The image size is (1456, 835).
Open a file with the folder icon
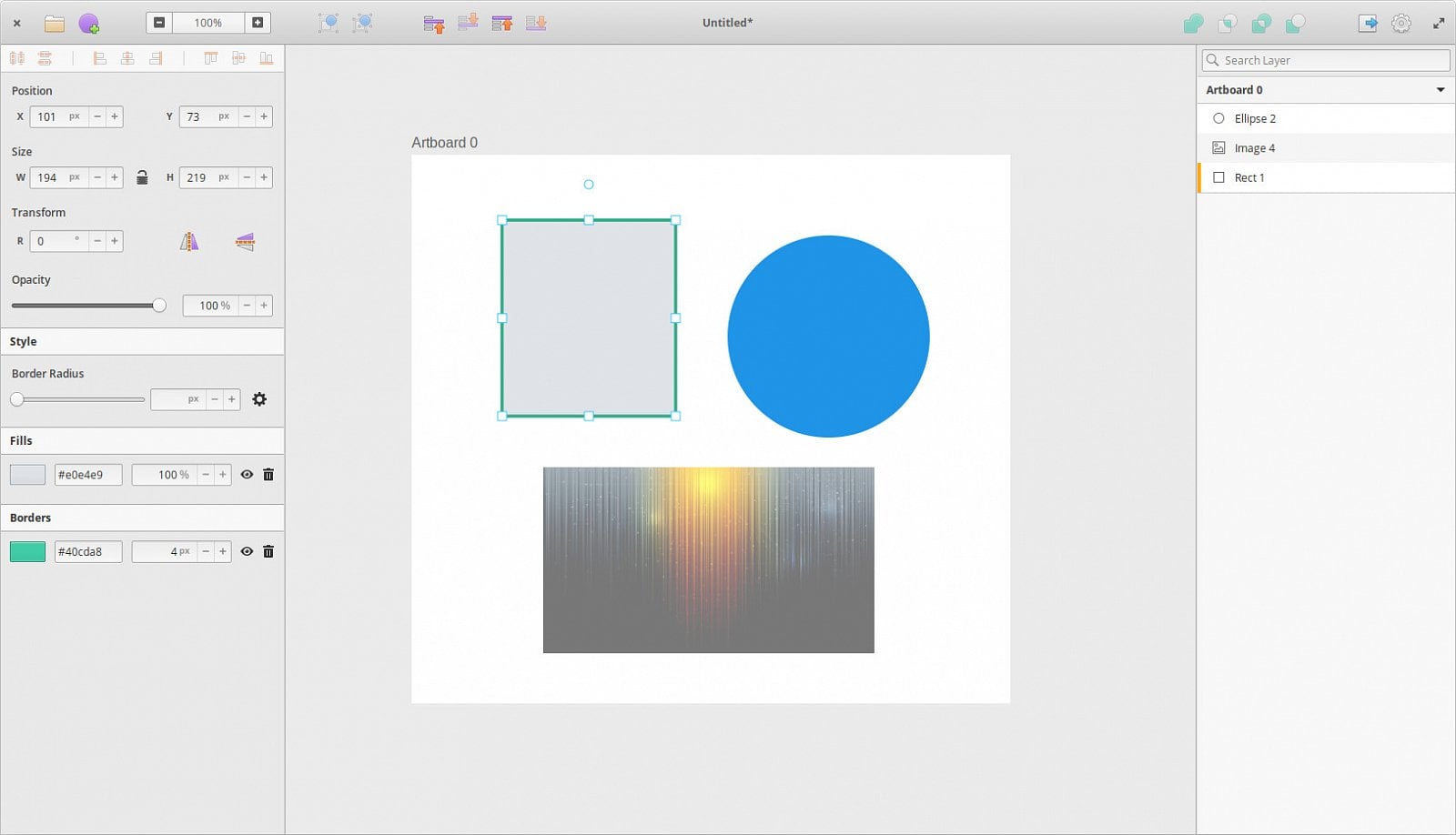coord(55,23)
